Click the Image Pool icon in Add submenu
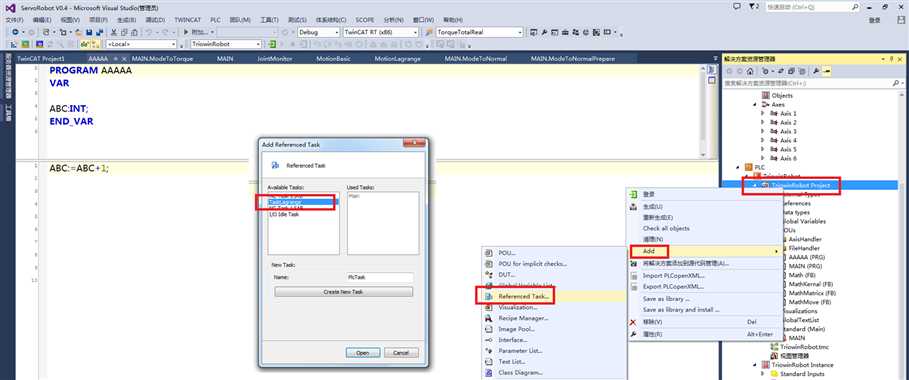 488,329
